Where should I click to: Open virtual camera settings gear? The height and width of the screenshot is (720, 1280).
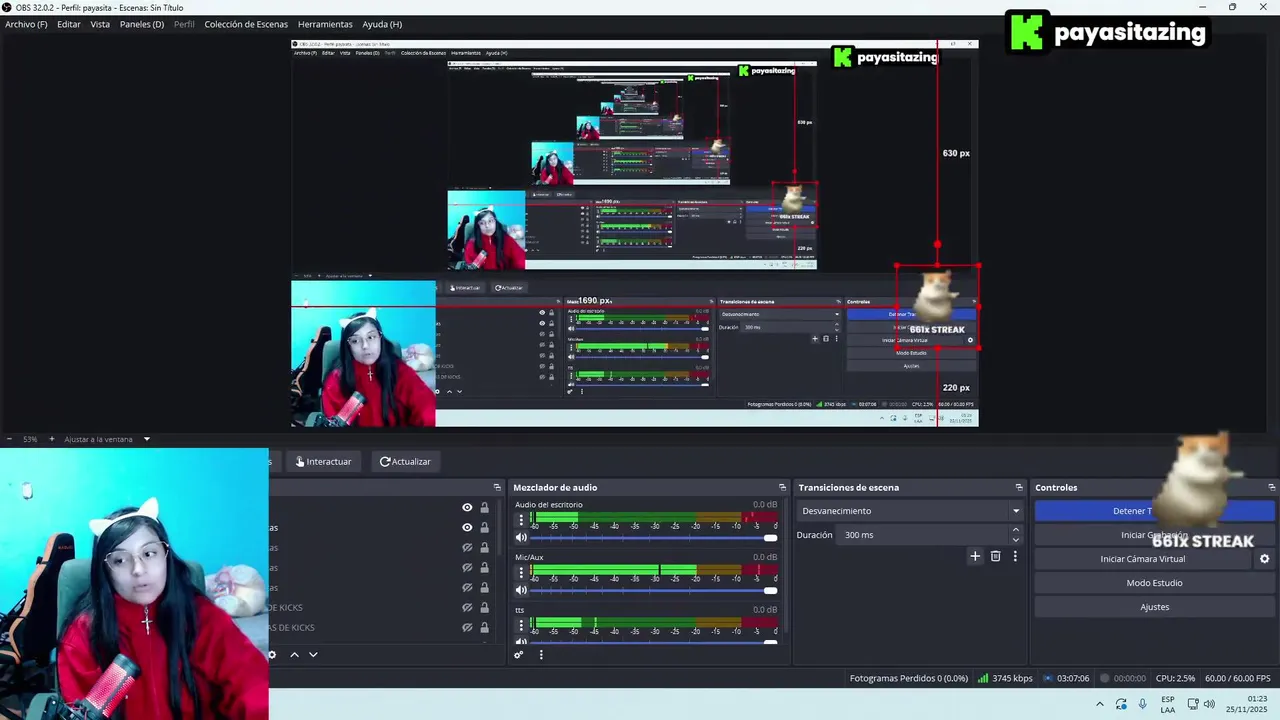pyautogui.click(x=1264, y=559)
